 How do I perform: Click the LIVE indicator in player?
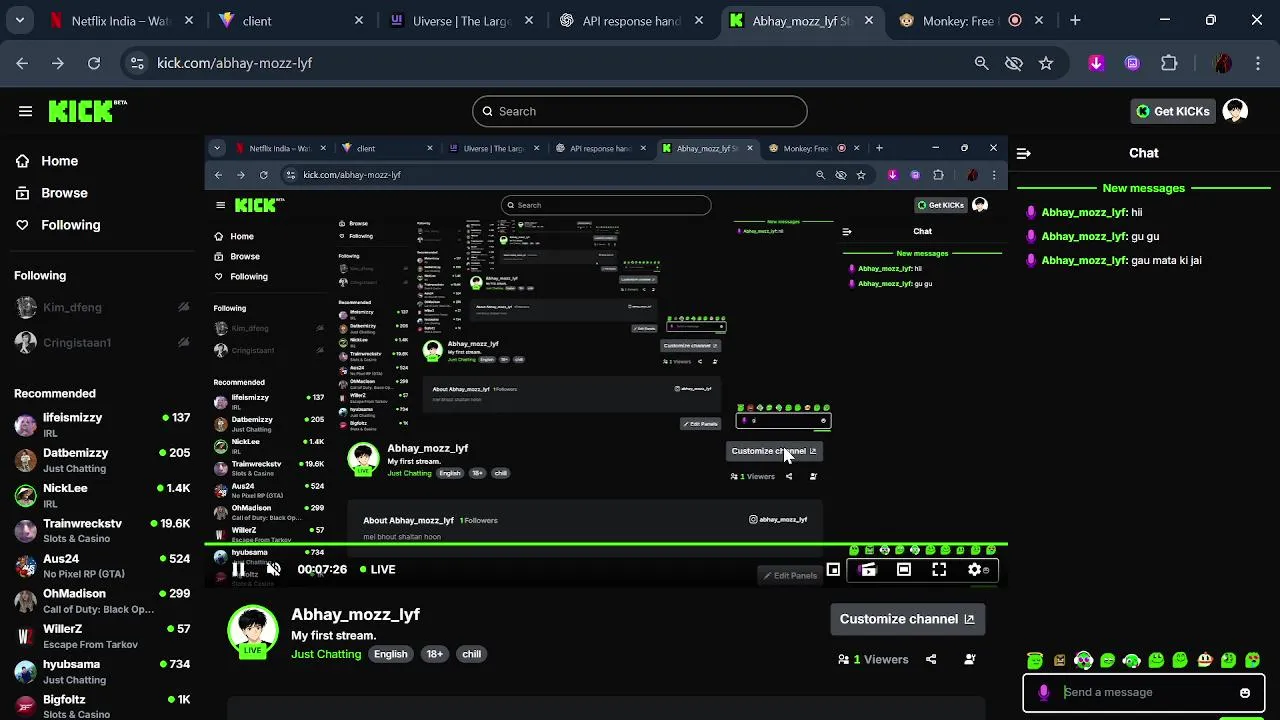(x=378, y=569)
